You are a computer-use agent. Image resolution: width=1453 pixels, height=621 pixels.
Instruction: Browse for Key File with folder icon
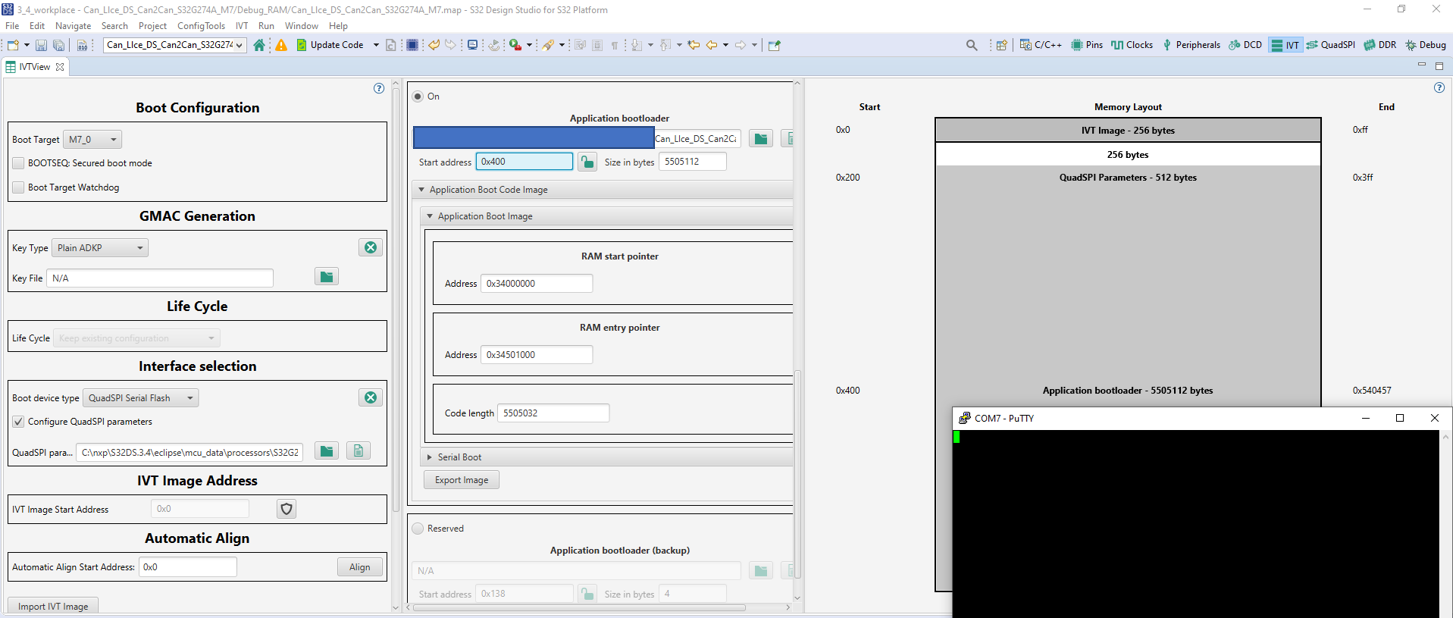tap(326, 277)
